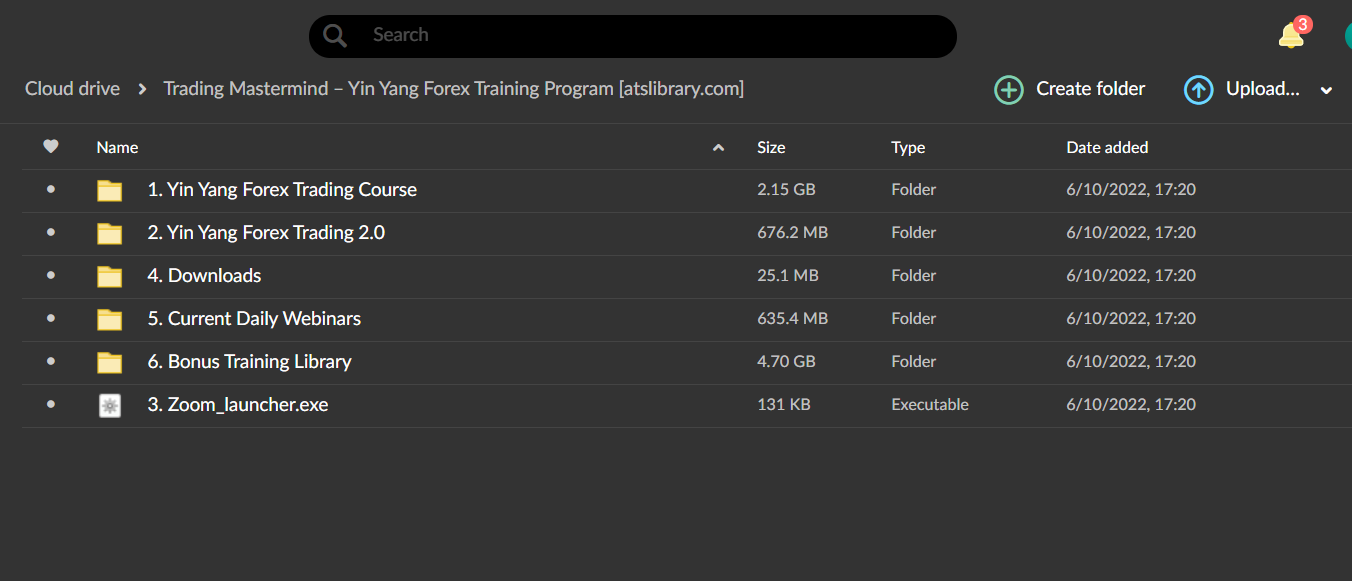Screen dimensions: 1352x581
Task: Open the '3. Zoom_launcher.exe' file link
Action: click(x=237, y=405)
